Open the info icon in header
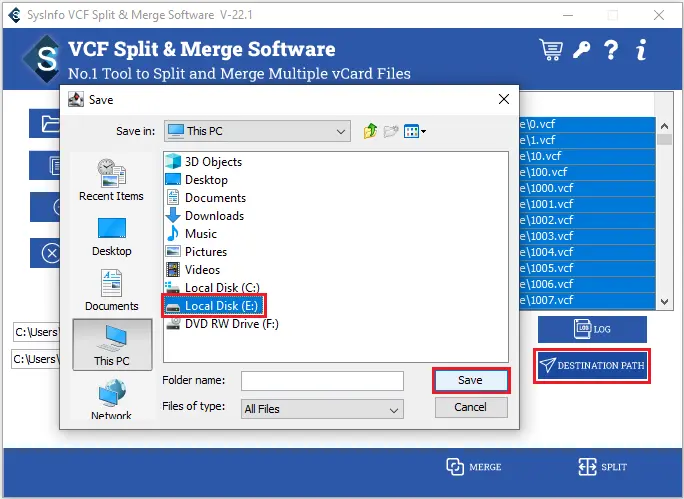 point(641,50)
